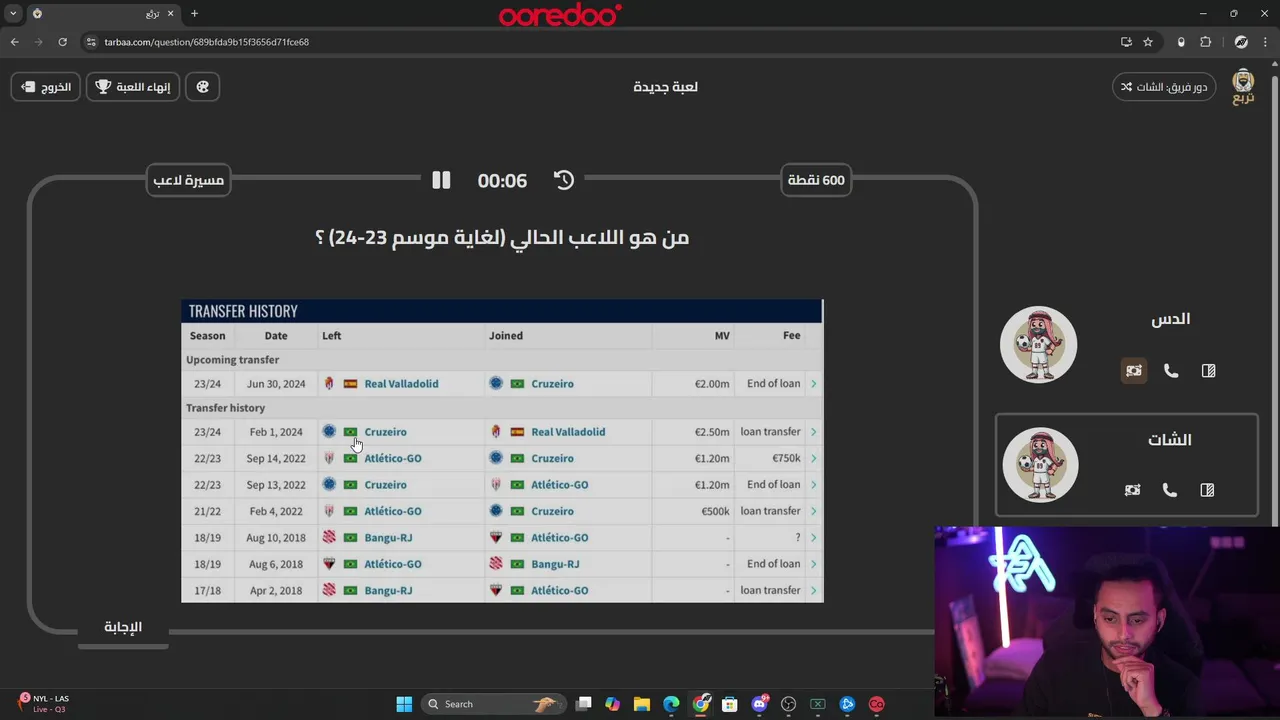
Task: Click the TRANSFER HISTORY header
Action: [243, 311]
